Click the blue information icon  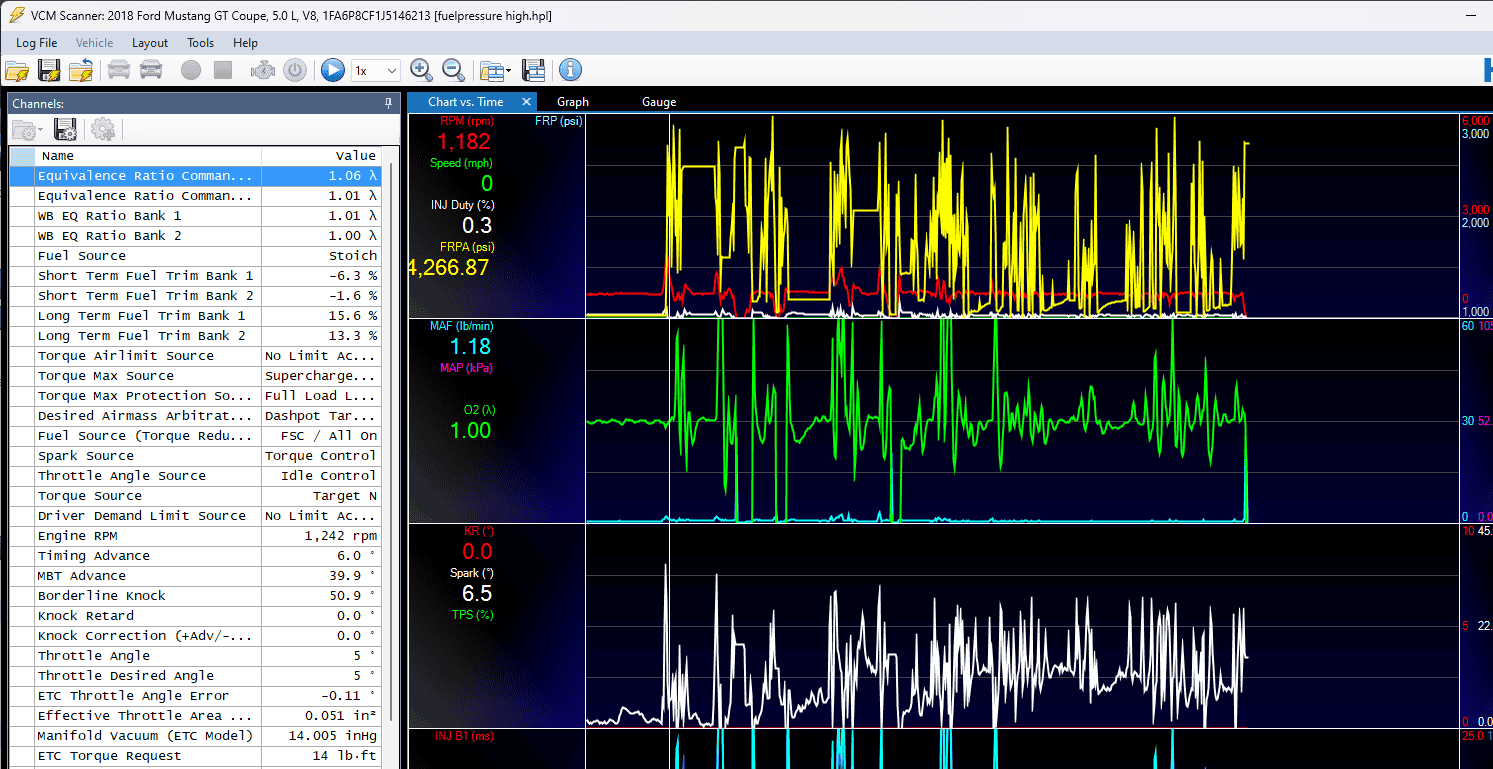click(570, 70)
